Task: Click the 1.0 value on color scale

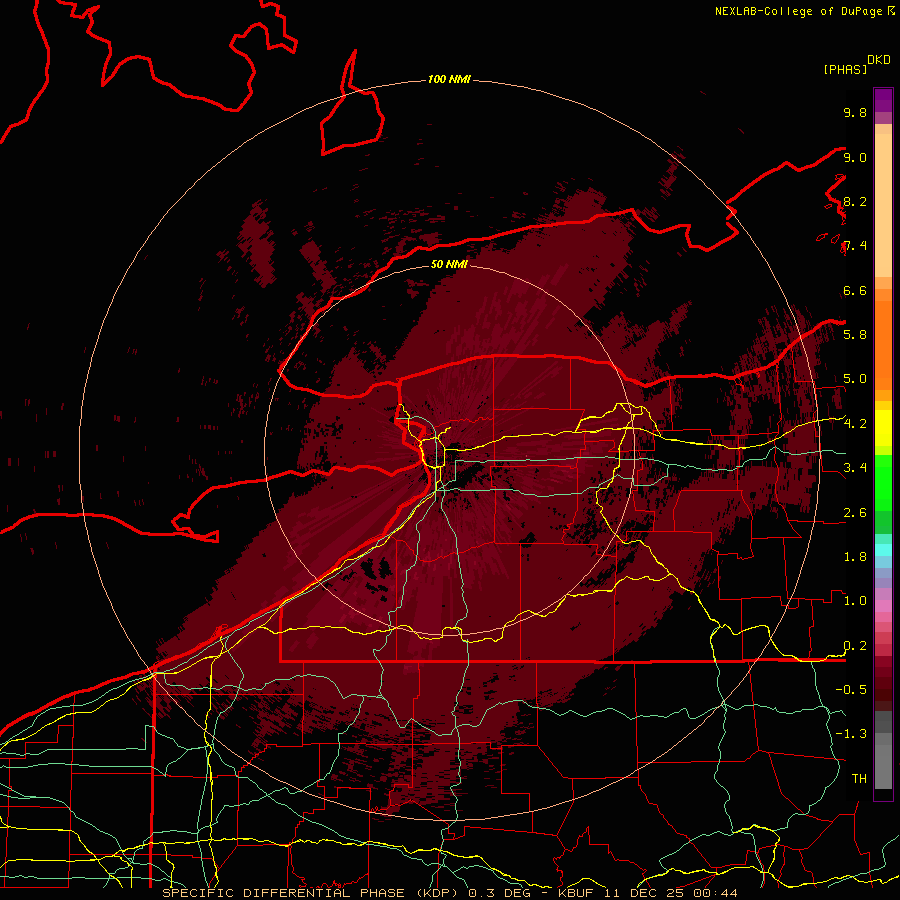Action: point(855,601)
